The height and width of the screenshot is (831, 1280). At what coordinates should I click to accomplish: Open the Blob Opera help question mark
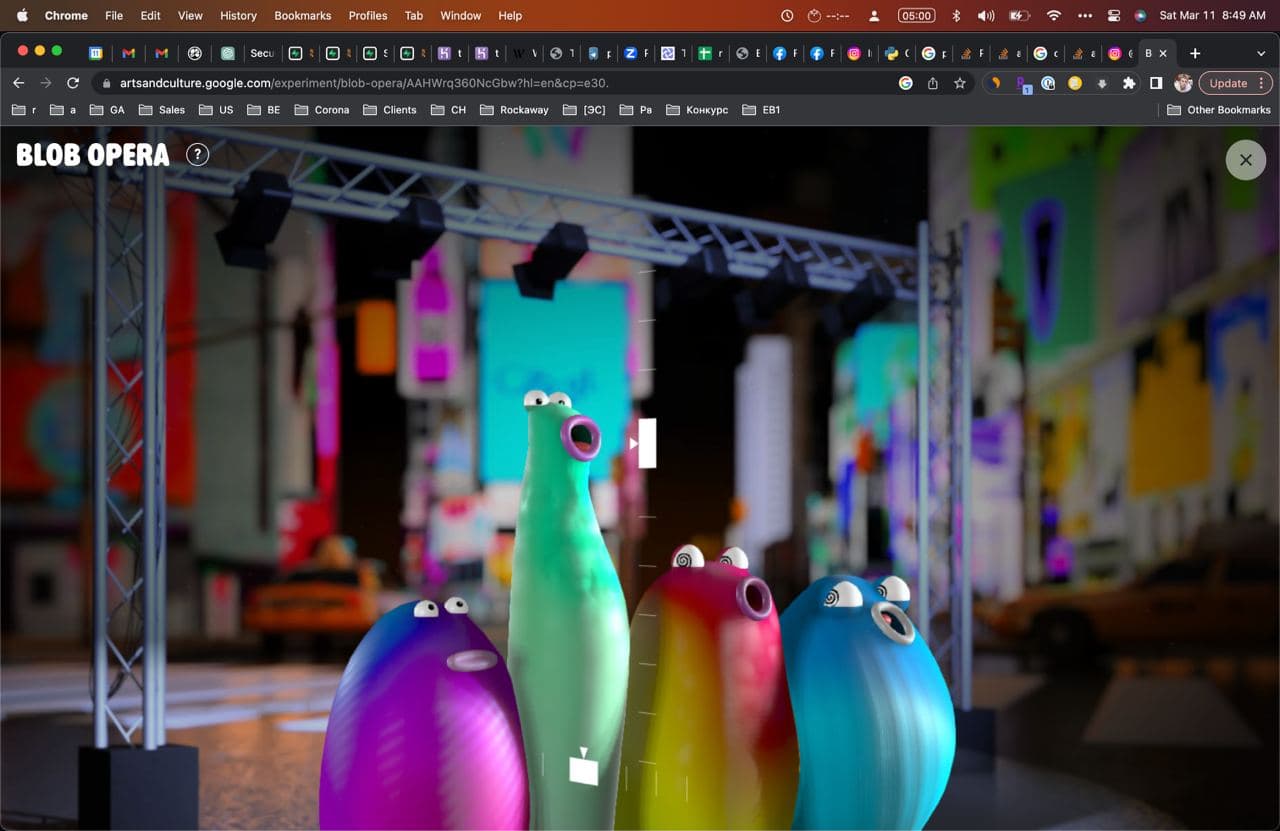[x=198, y=155]
